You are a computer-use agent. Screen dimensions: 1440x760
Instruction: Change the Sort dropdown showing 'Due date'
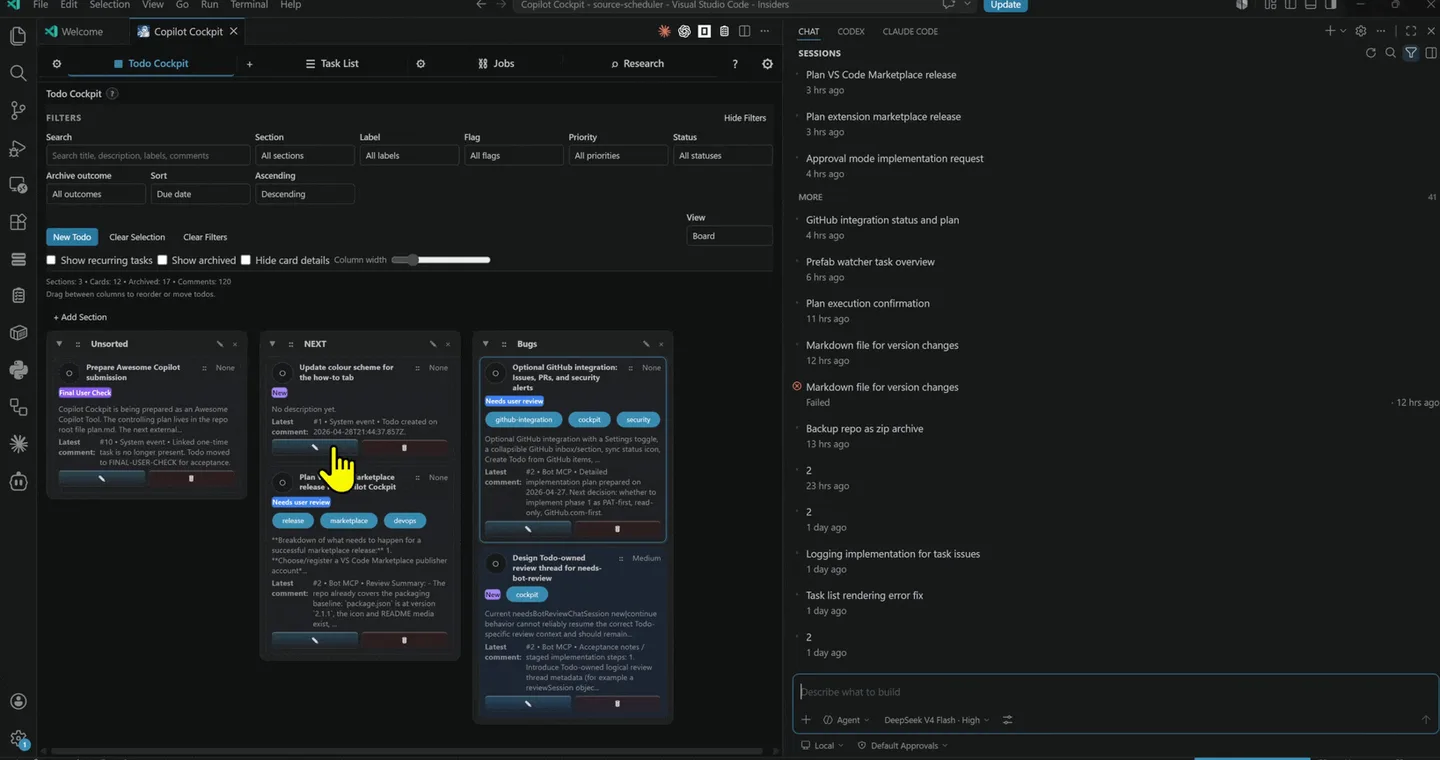[200, 194]
